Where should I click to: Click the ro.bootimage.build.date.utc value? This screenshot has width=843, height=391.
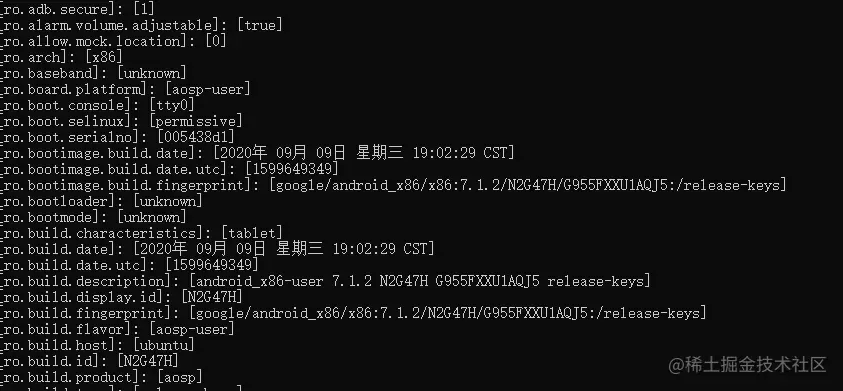[292, 169]
